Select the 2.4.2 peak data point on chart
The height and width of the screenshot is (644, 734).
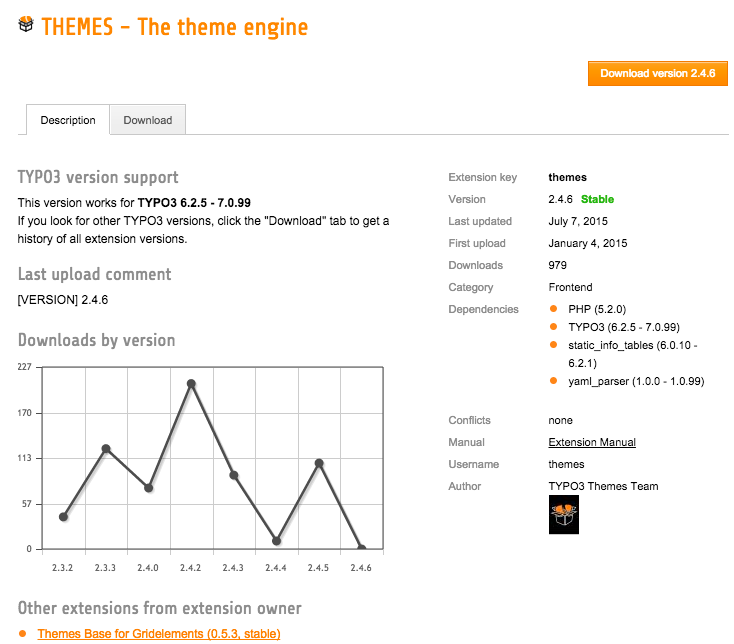coord(191,384)
